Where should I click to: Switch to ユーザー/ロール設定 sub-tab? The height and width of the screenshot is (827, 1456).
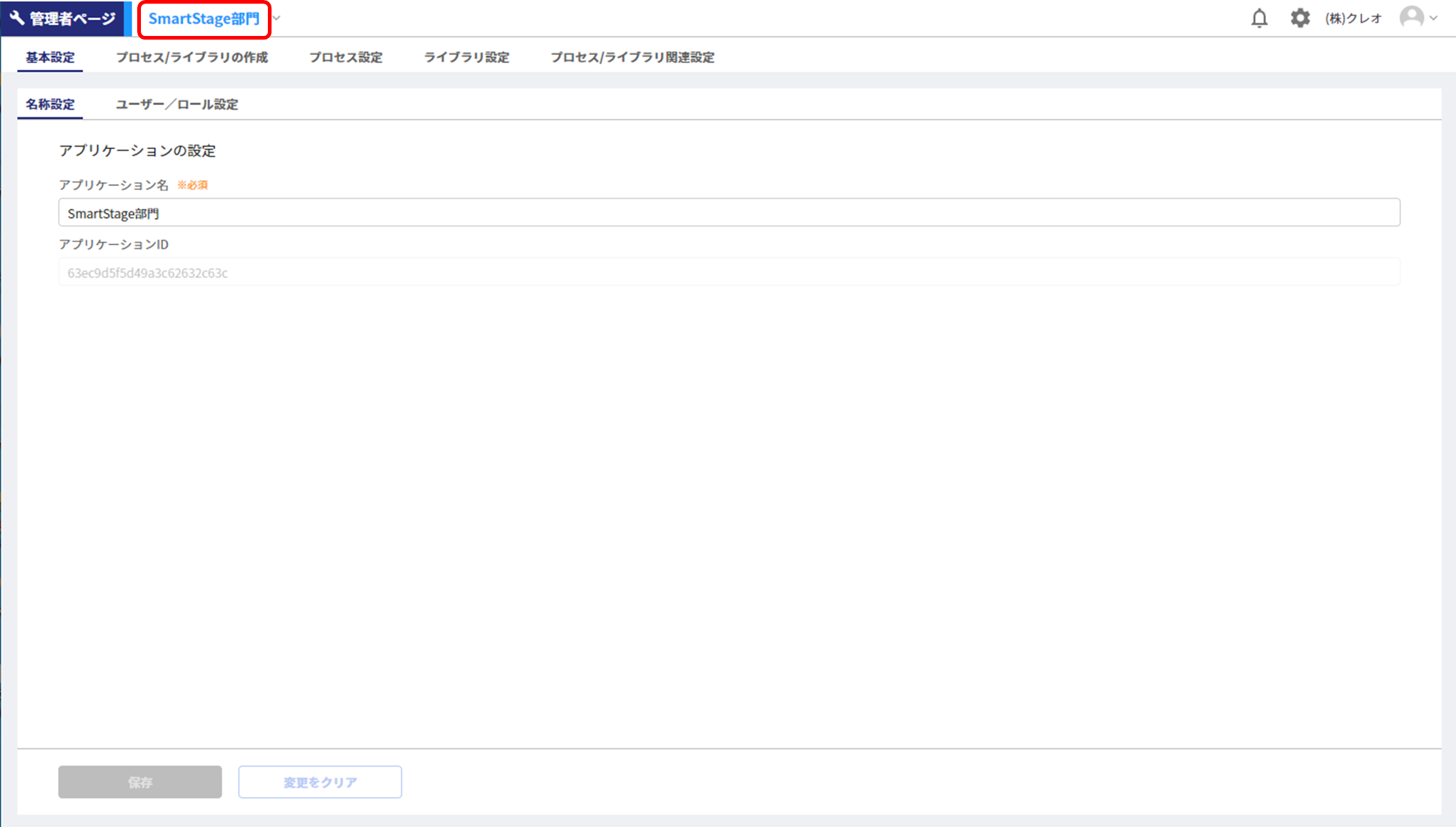click(177, 104)
